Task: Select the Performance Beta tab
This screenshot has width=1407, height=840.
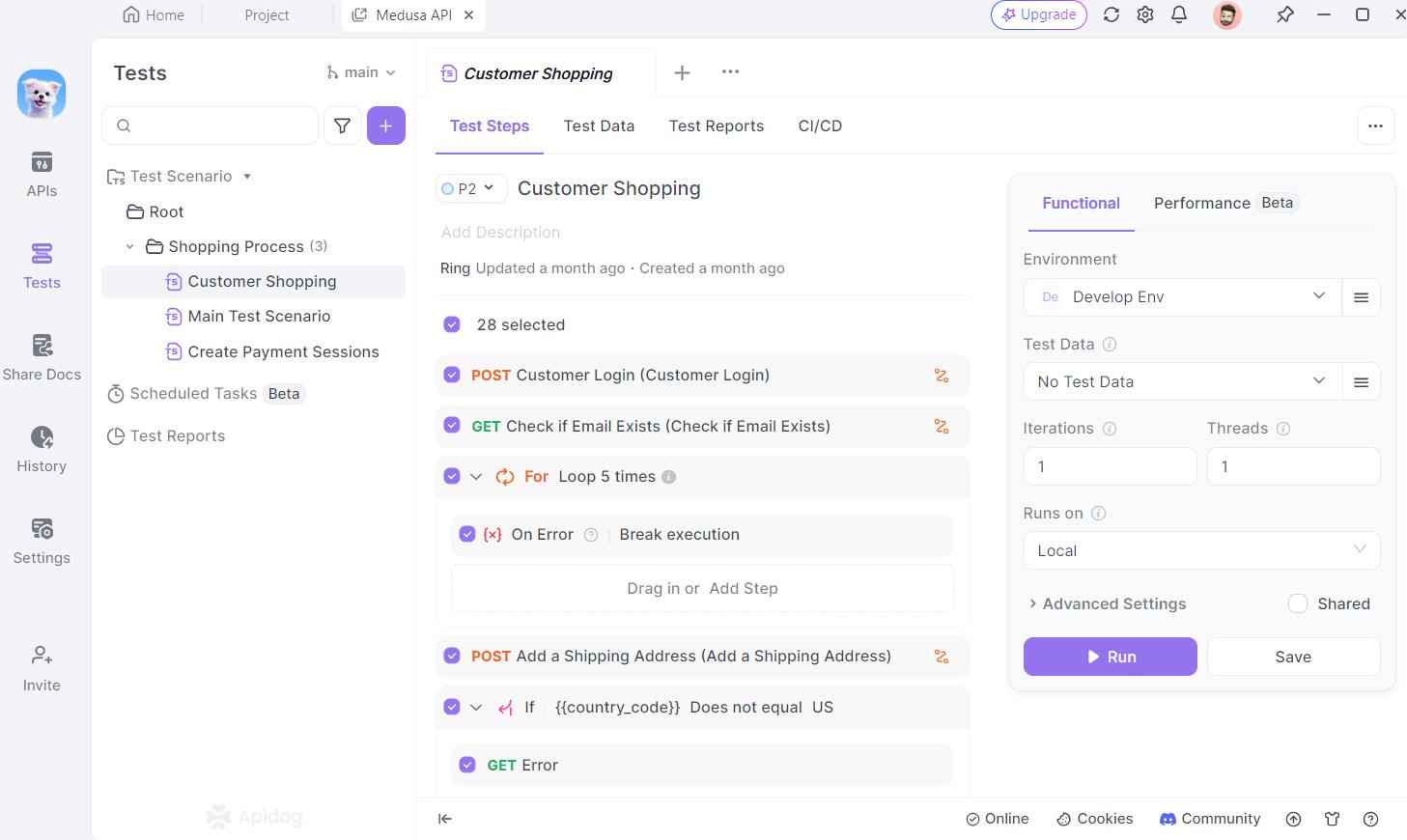Action: 1225,203
